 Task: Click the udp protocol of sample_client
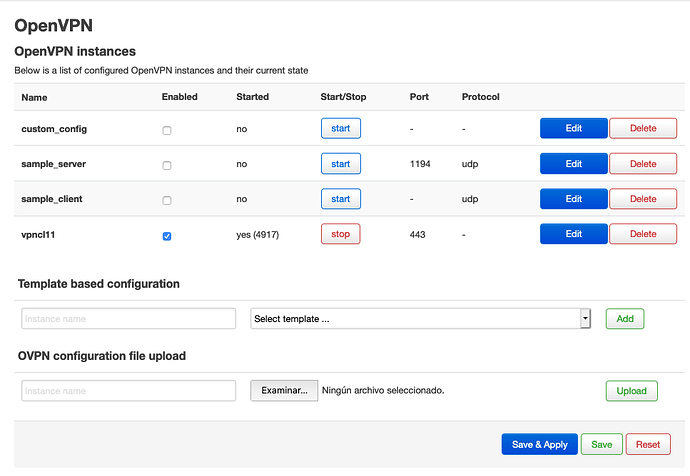[x=470, y=199]
